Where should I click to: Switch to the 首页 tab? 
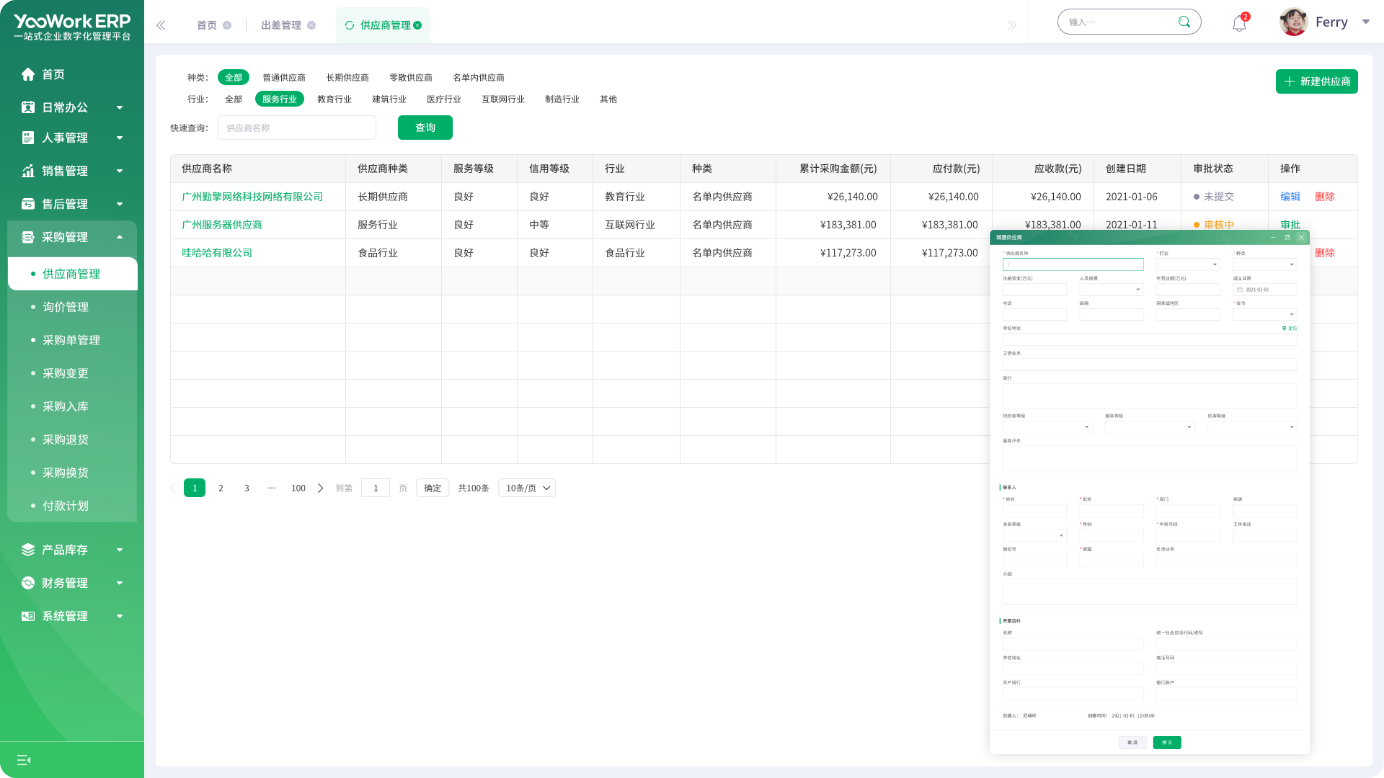pos(206,25)
